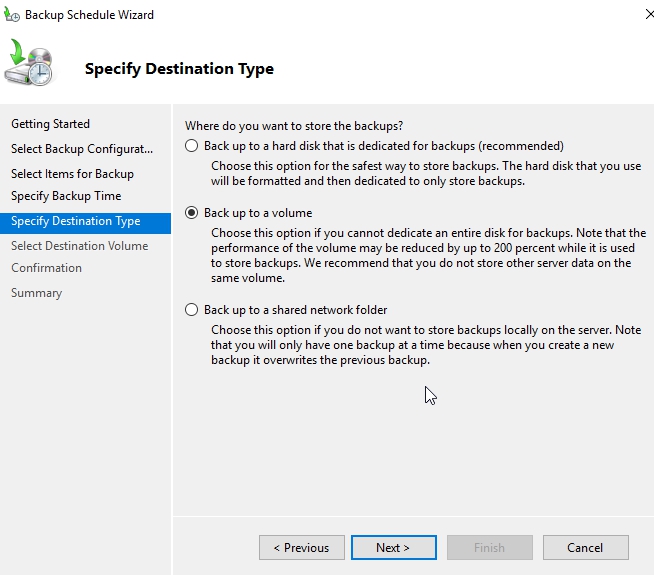The width and height of the screenshot is (654, 575).
Task: Click the Confirmation step in the sidebar
Action: (x=46, y=268)
